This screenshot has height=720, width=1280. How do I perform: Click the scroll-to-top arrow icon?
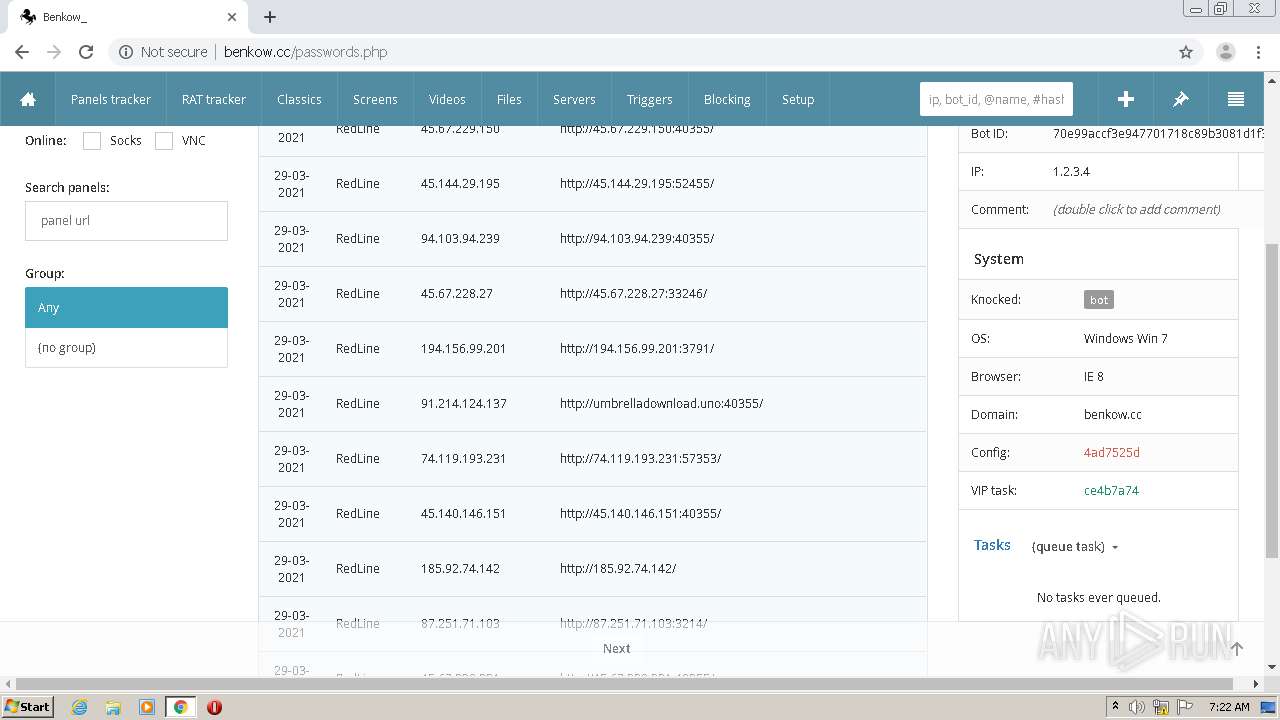tap(1237, 649)
